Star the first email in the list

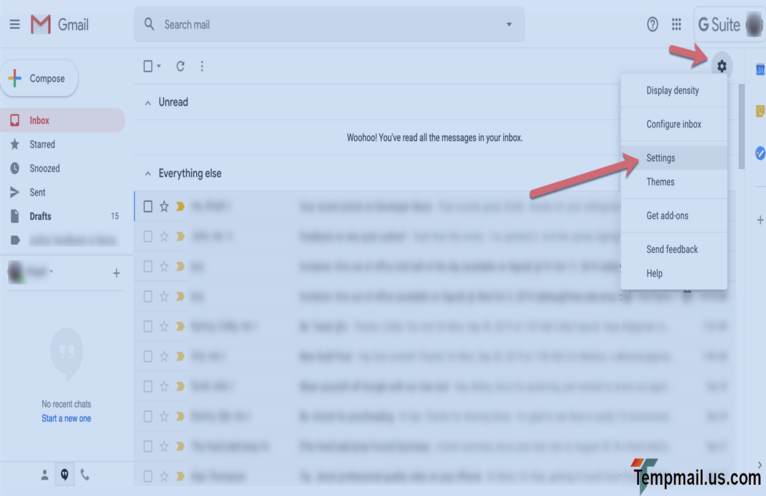pyautogui.click(x=165, y=207)
